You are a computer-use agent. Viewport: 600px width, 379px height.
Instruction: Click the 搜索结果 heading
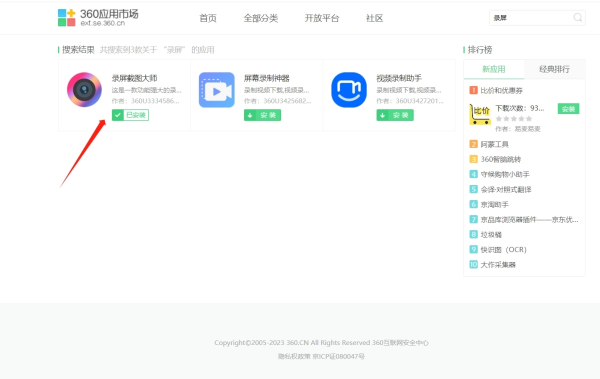click(x=78, y=50)
